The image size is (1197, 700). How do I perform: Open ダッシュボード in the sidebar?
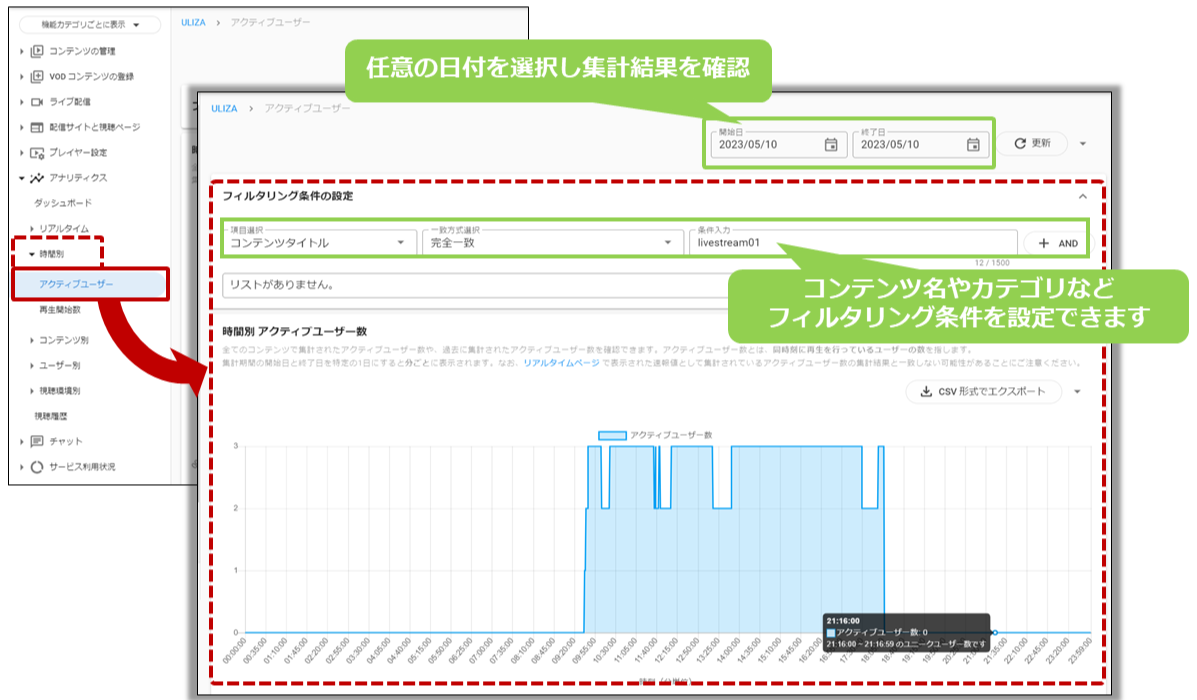[63, 203]
